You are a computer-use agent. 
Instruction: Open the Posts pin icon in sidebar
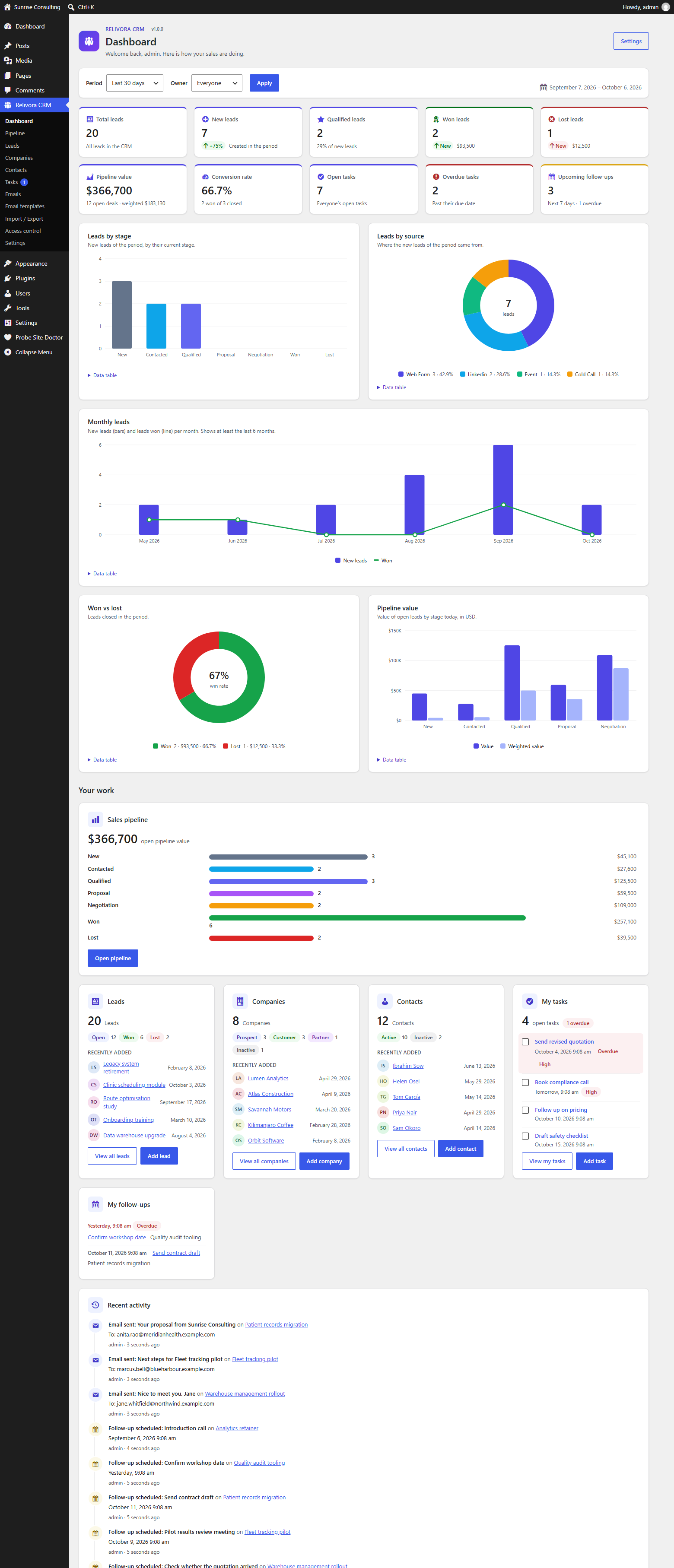[x=8, y=46]
